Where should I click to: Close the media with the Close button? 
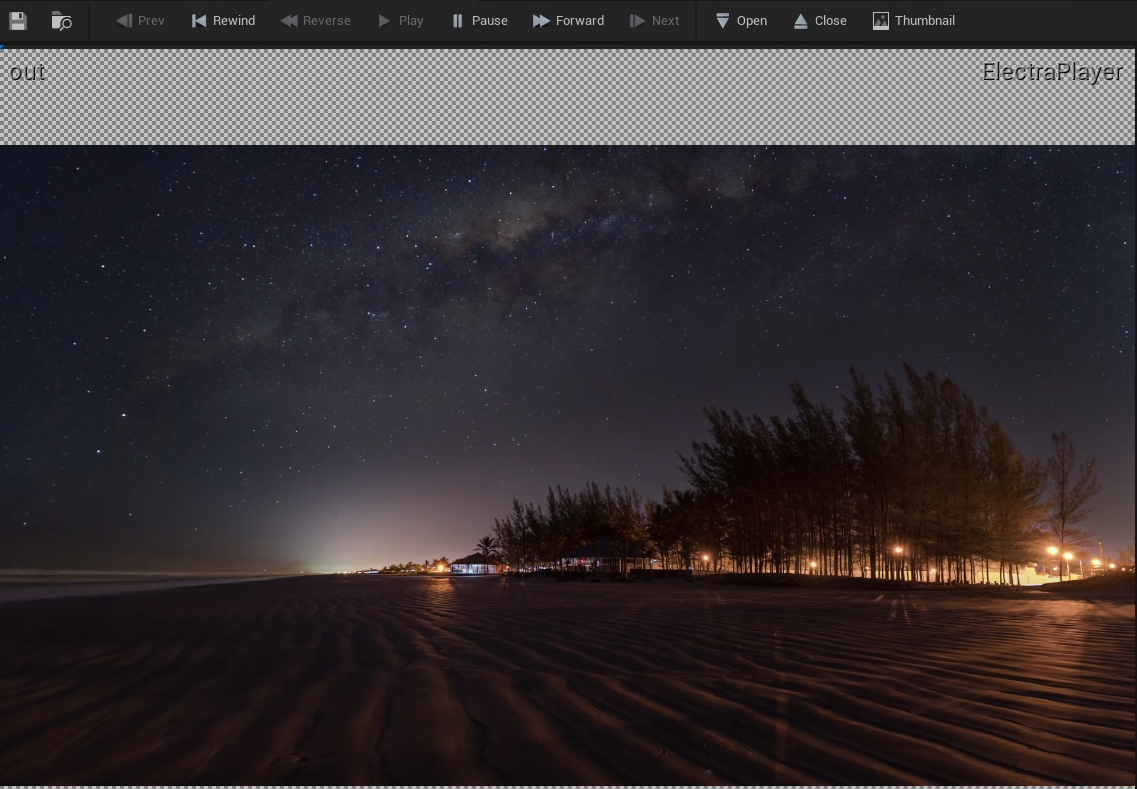pos(820,21)
